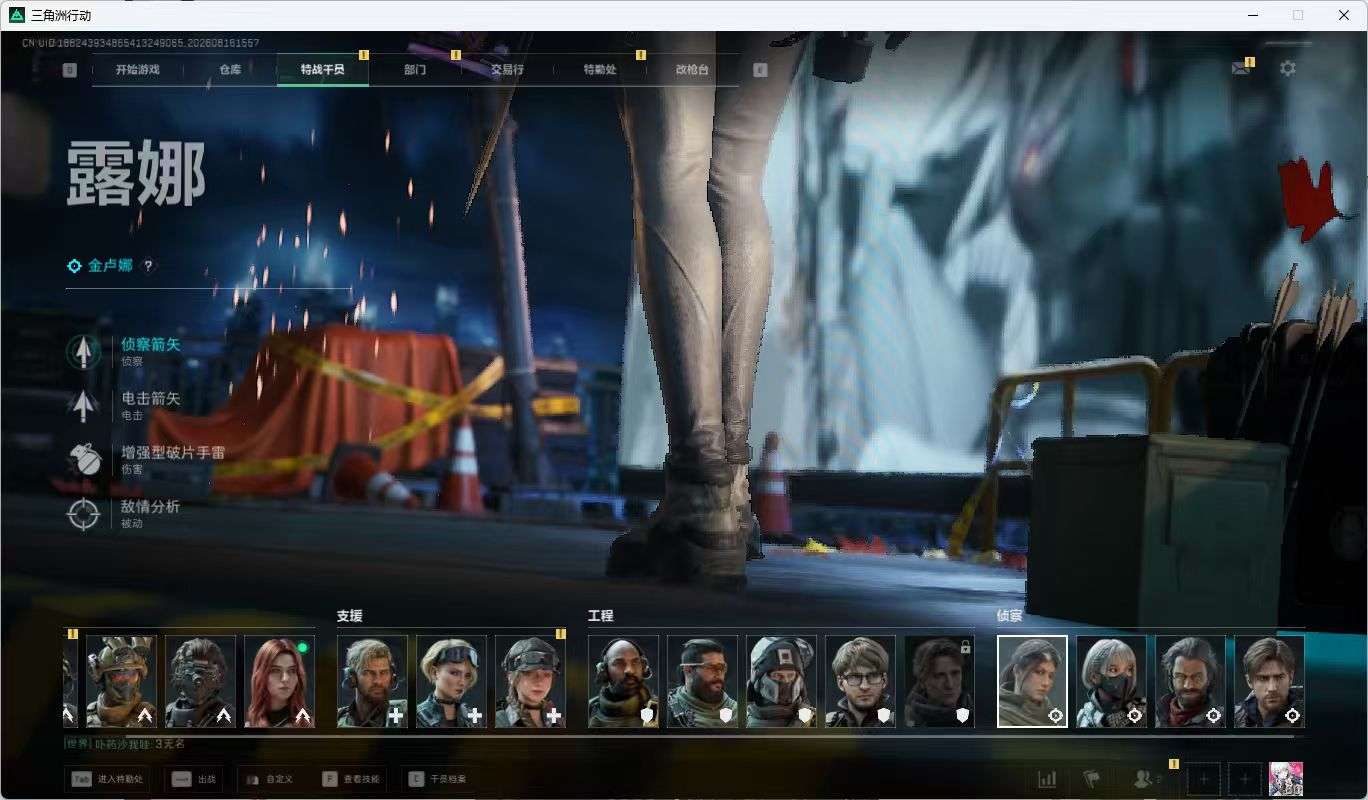Choose the red-haired assault operator
This screenshot has width=1368, height=800.
tap(279, 681)
